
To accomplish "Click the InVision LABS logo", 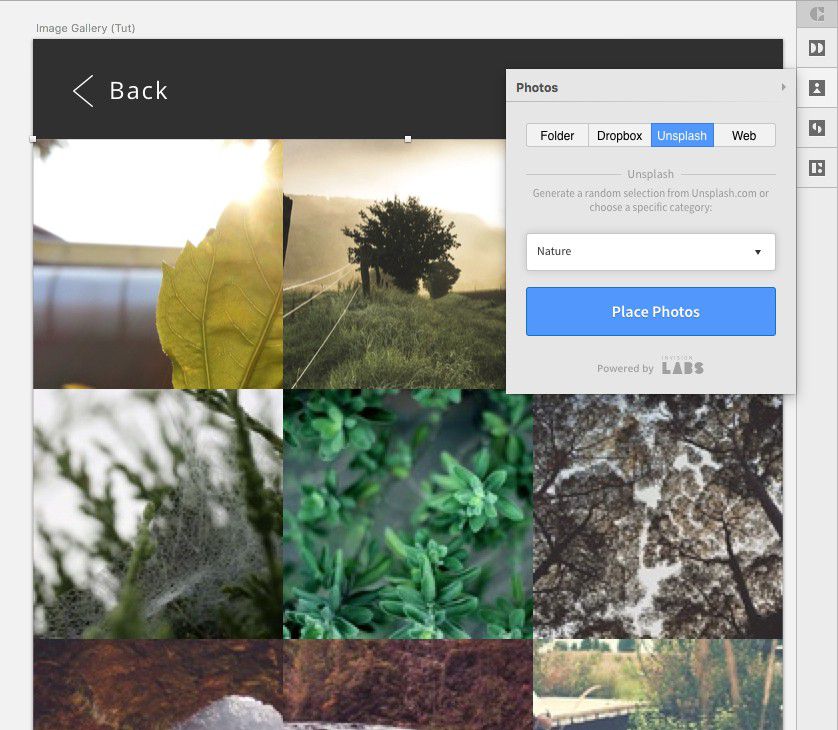I will click(682, 366).
